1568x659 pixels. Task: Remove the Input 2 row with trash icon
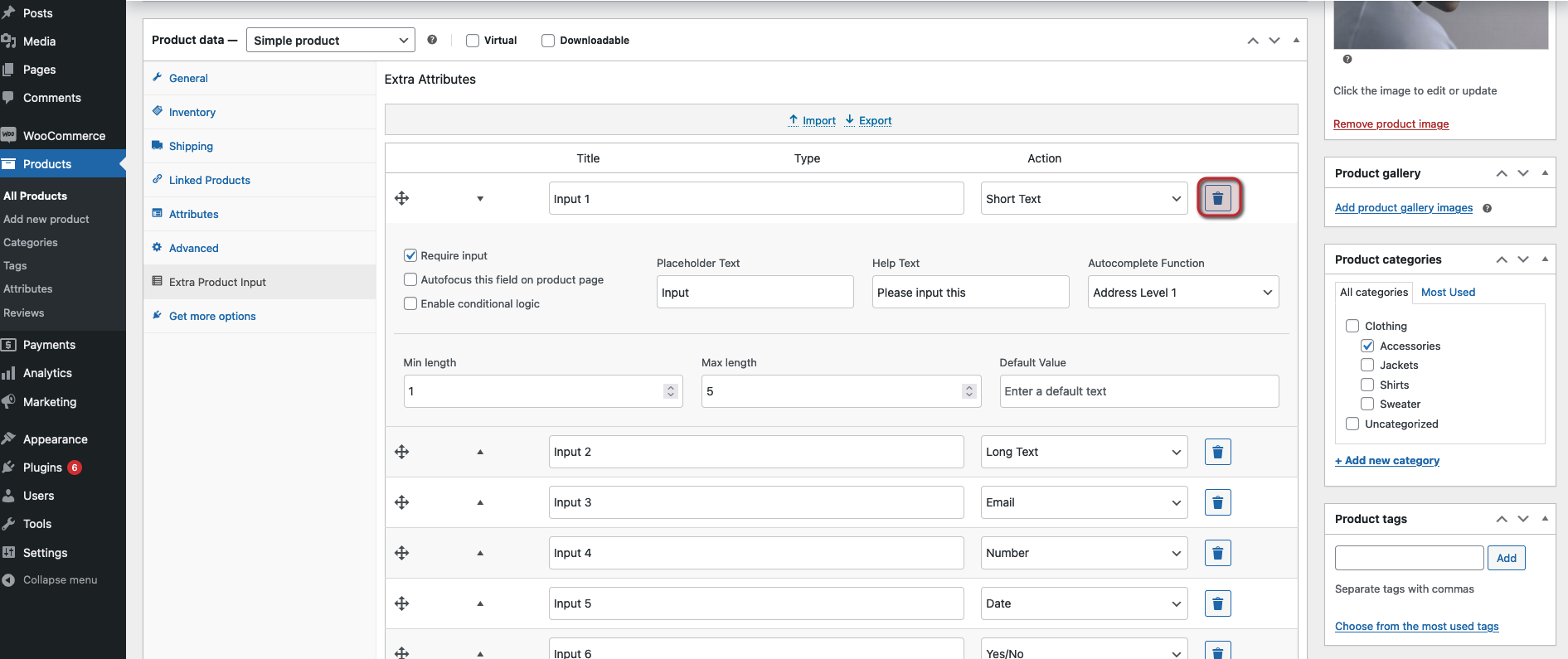point(1217,452)
